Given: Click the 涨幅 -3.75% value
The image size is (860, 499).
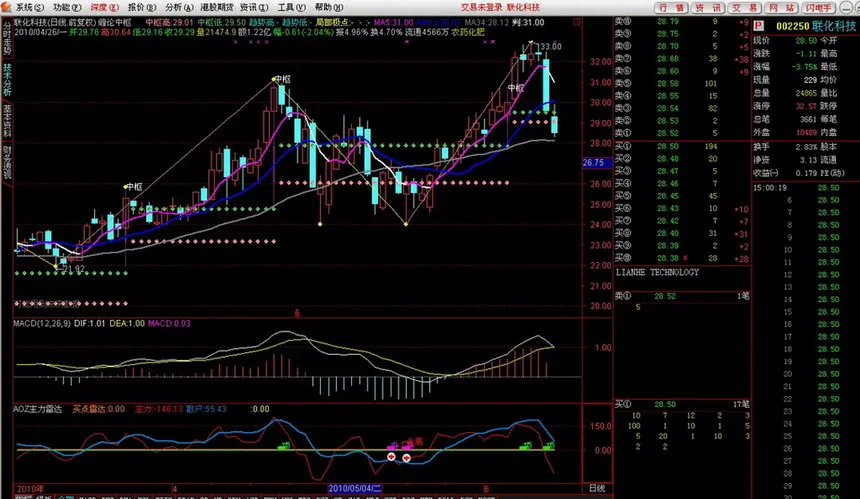Looking at the screenshot, I should click(804, 66).
